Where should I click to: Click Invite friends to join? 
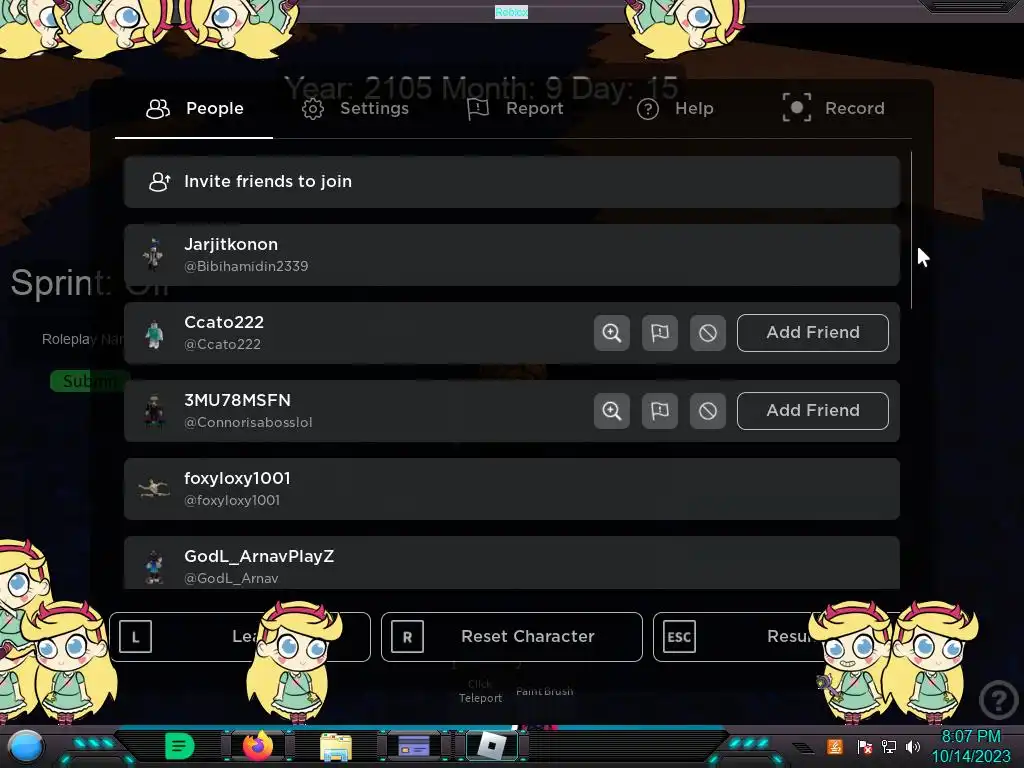pyautogui.click(x=511, y=182)
